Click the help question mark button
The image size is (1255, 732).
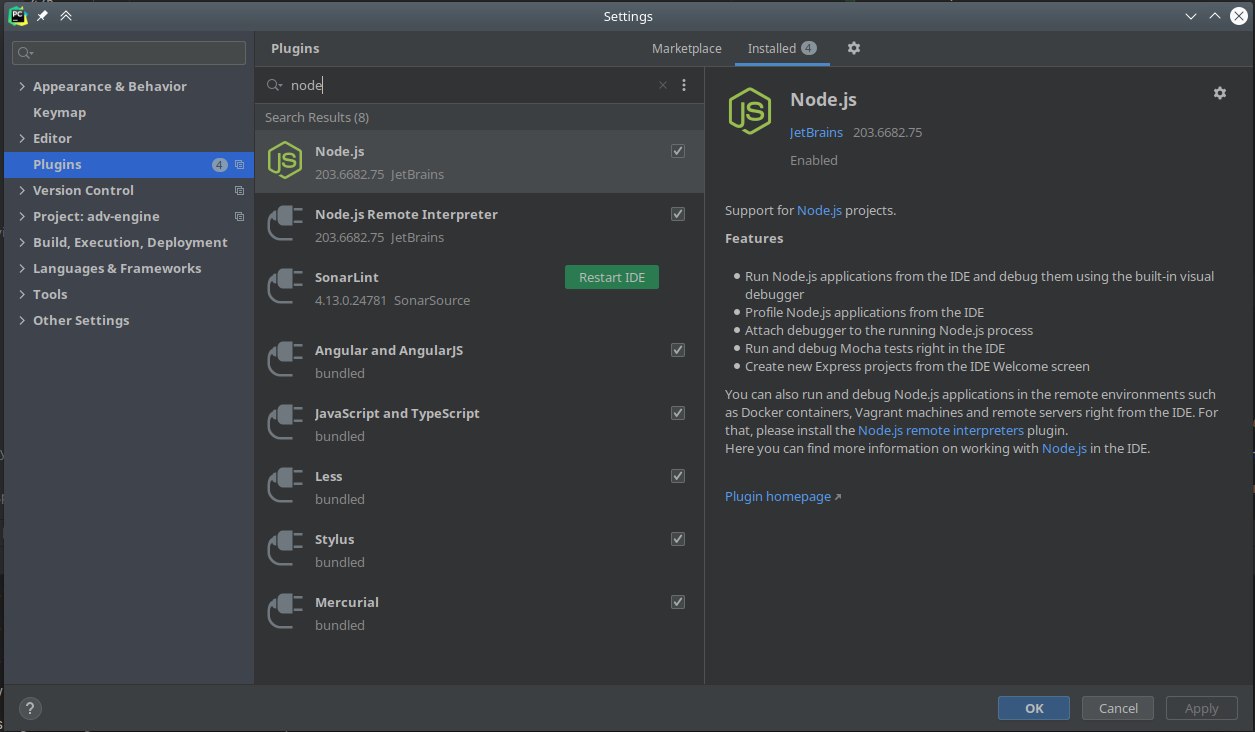[30, 708]
